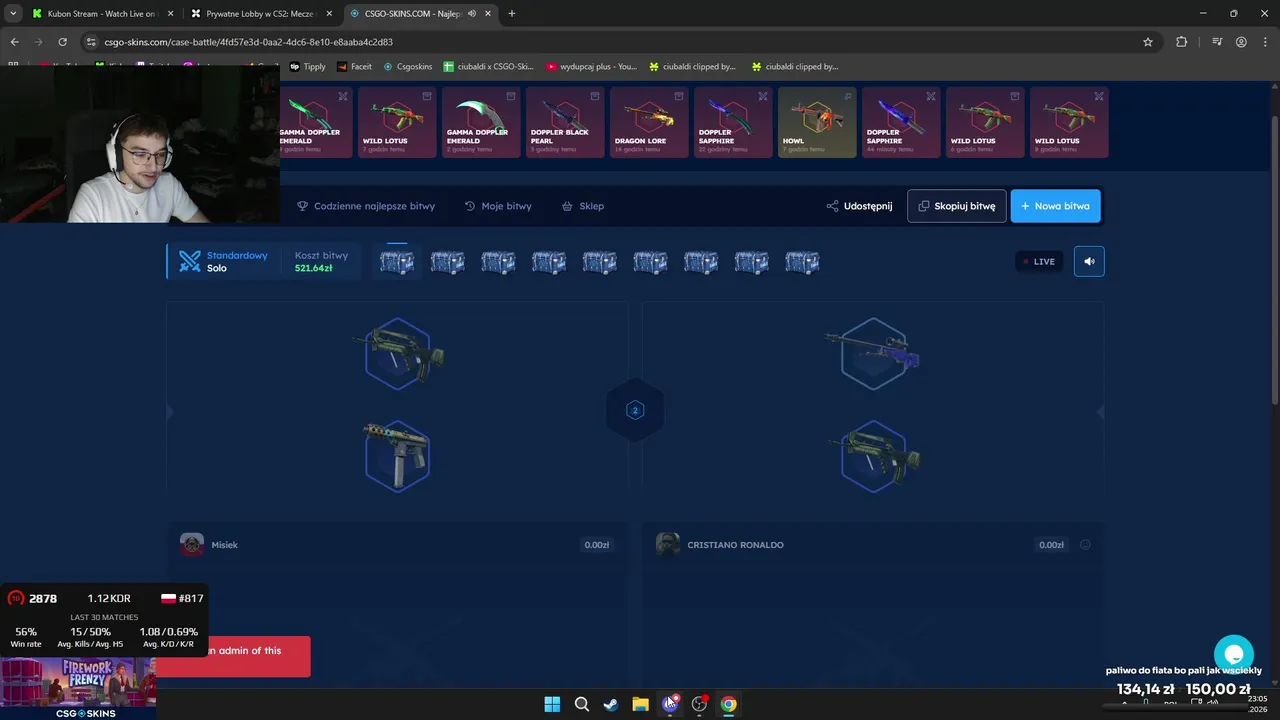Open media controls icon in toolbar
Screen dimensions: 1280x720
point(1217,42)
